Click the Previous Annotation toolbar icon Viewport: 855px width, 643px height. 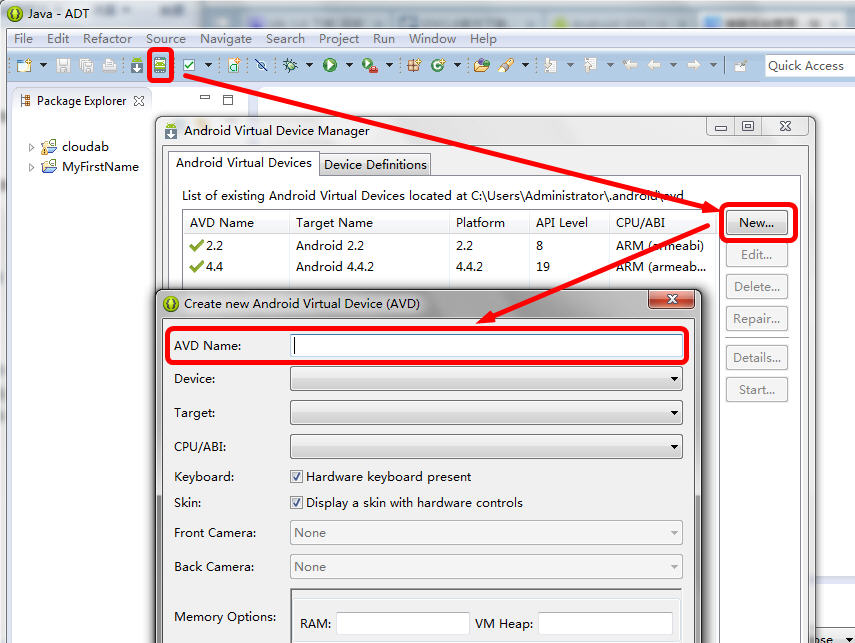coord(590,65)
